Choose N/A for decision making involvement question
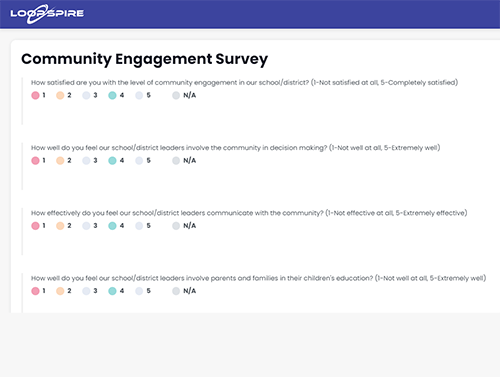This screenshot has width=500, height=377. [x=176, y=161]
